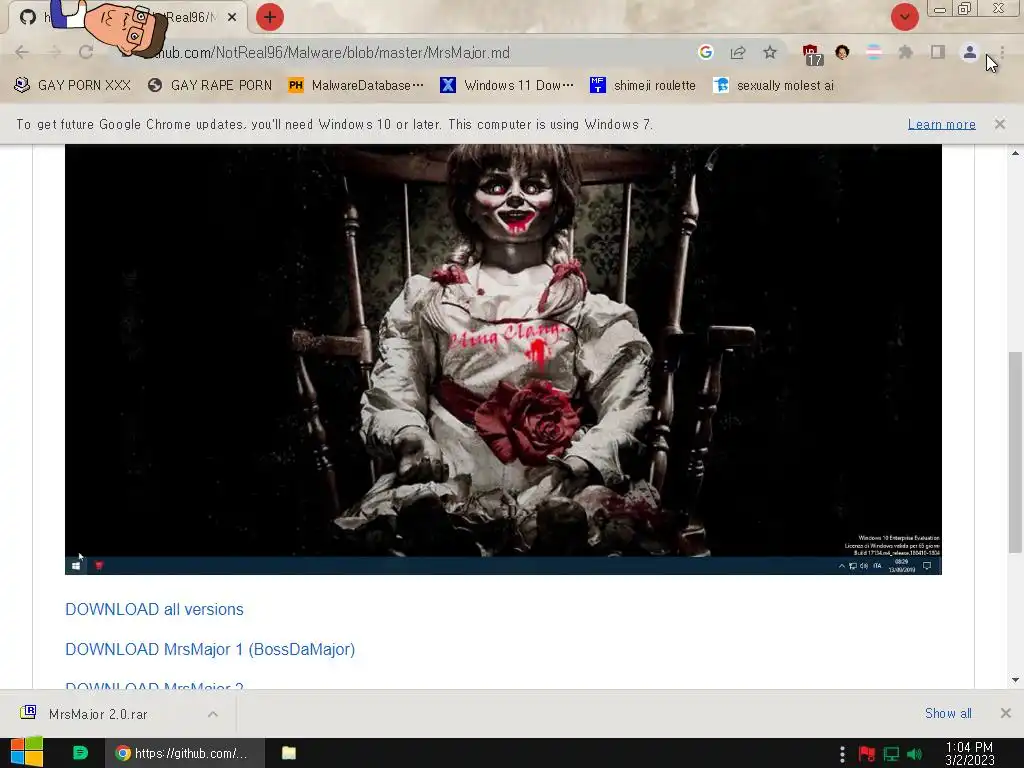Click the GitHub favicon on the tab

[27, 17]
